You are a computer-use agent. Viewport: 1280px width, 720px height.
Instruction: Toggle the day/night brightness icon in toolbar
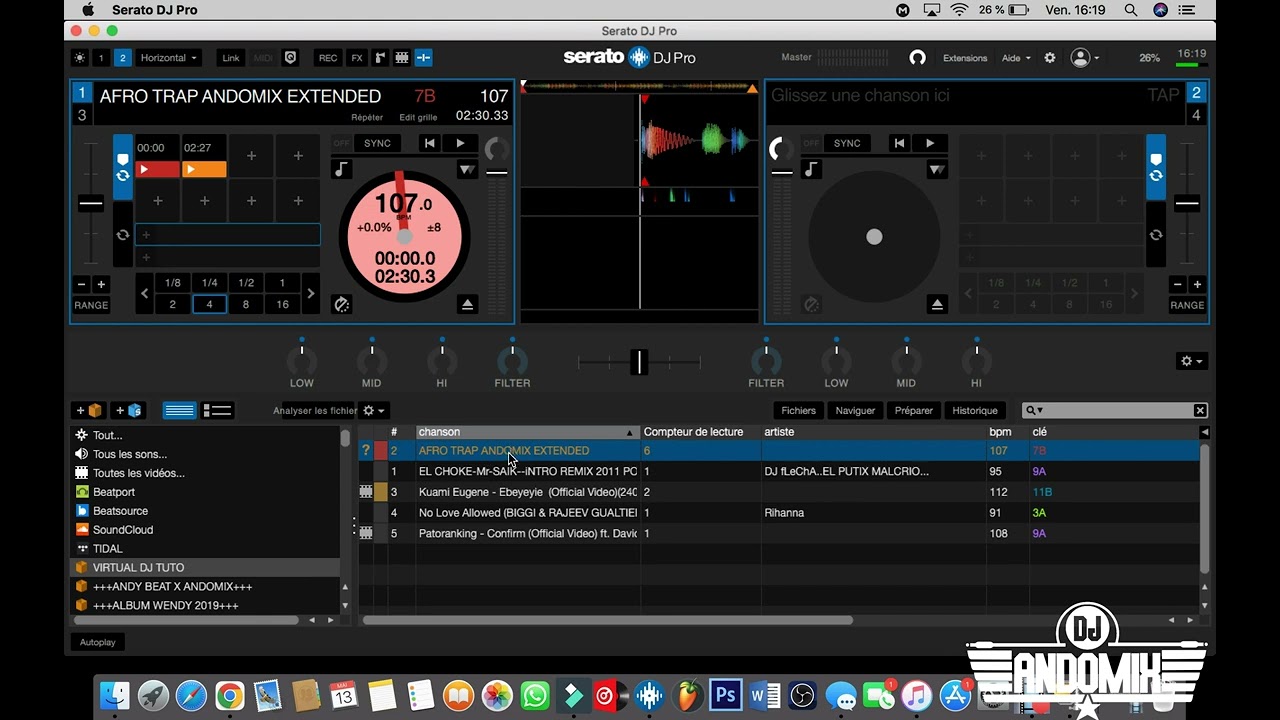click(x=80, y=58)
